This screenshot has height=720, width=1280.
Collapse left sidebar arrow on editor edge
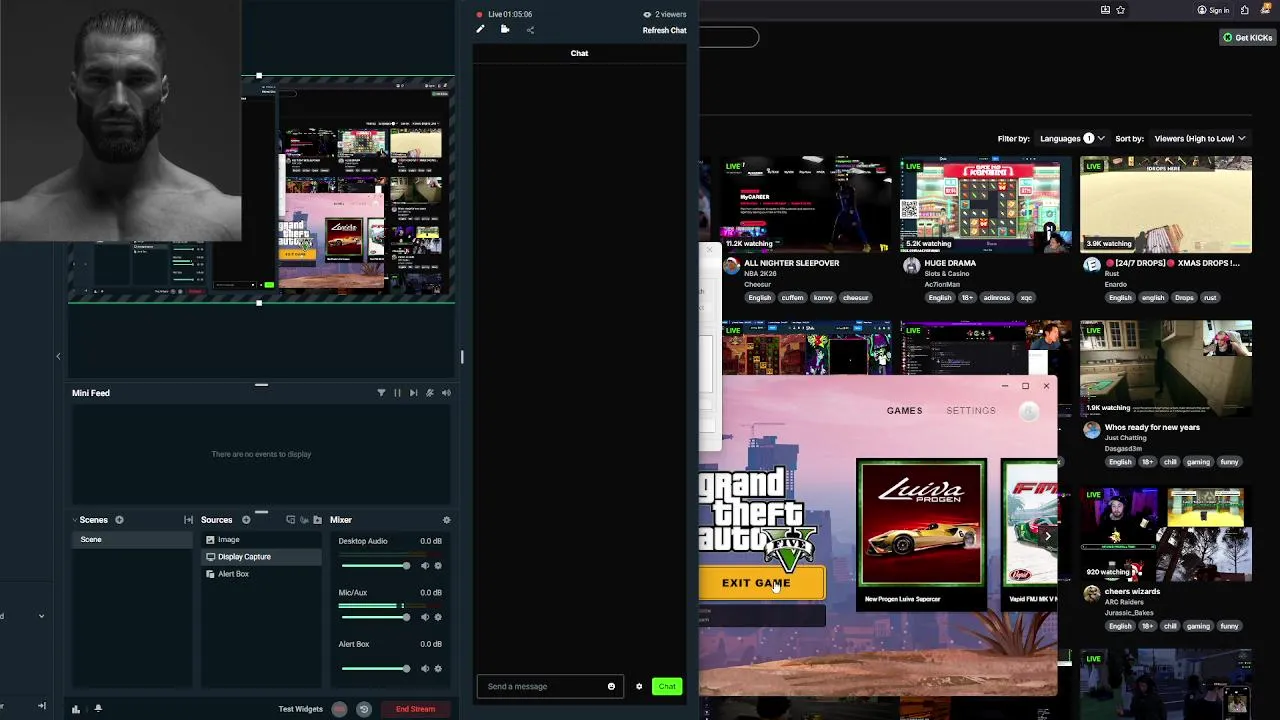tap(58, 356)
